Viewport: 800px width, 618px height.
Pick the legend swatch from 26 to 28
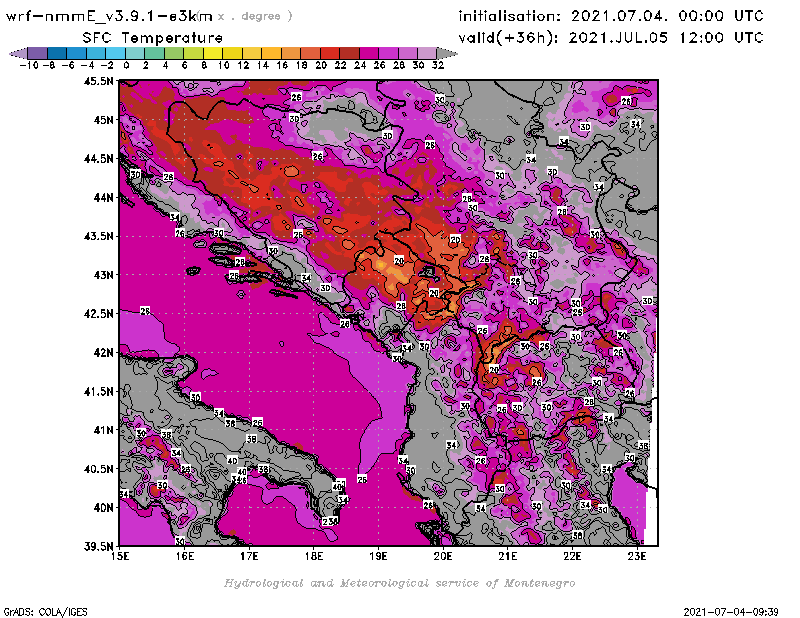click(x=388, y=53)
